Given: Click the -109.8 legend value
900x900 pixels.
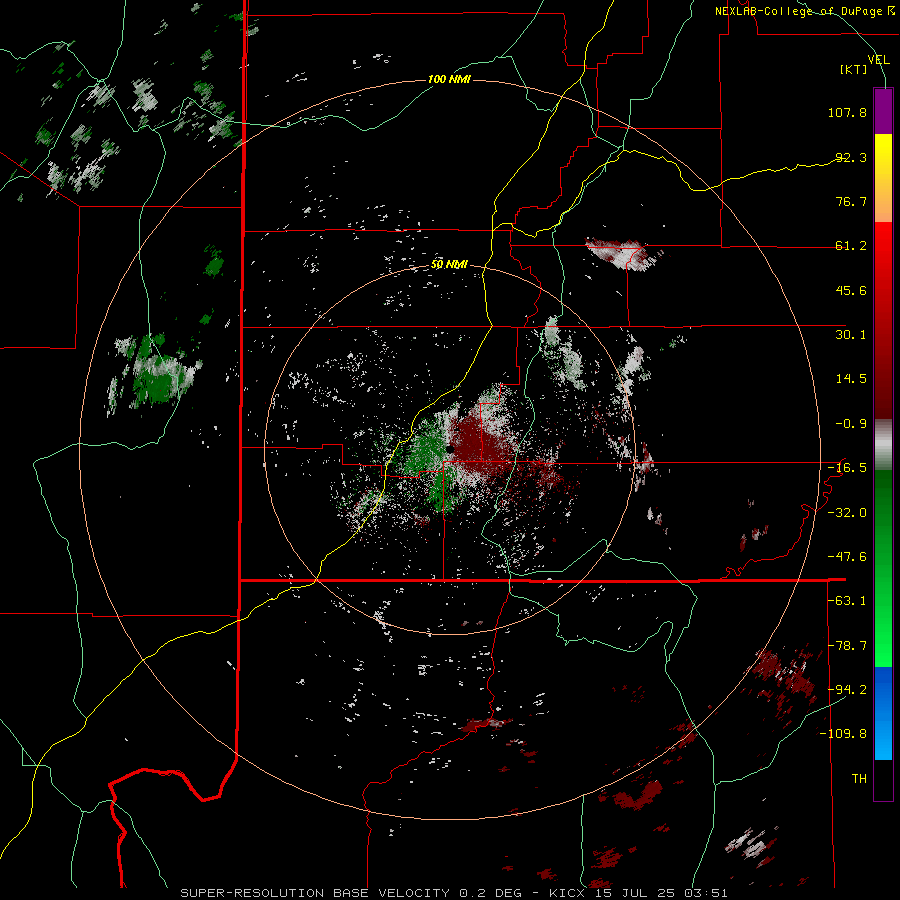Looking at the screenshot, I should click(x=844, y=734).
